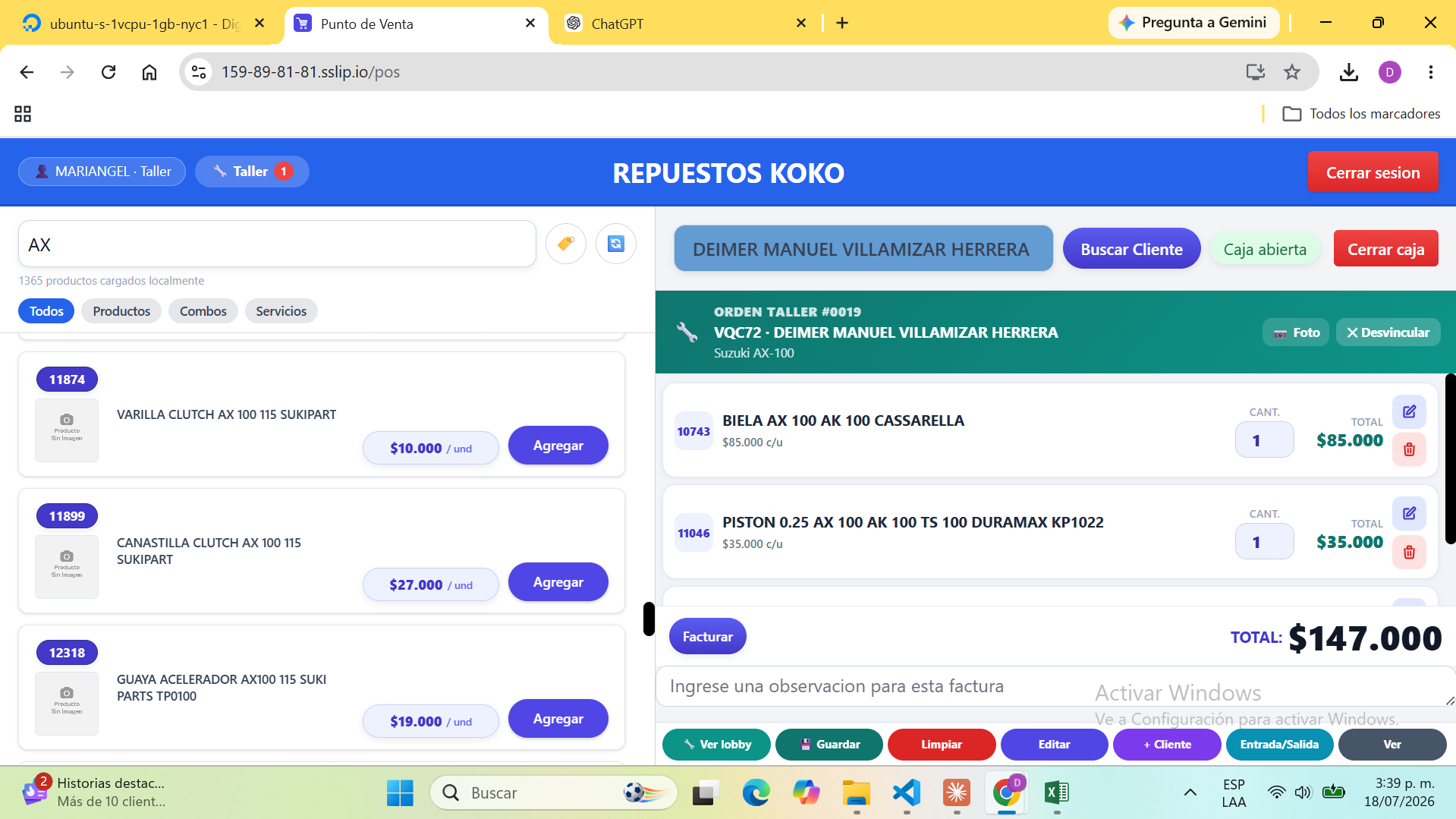Click the Facturar button
1456x819 pixels.
707,637
